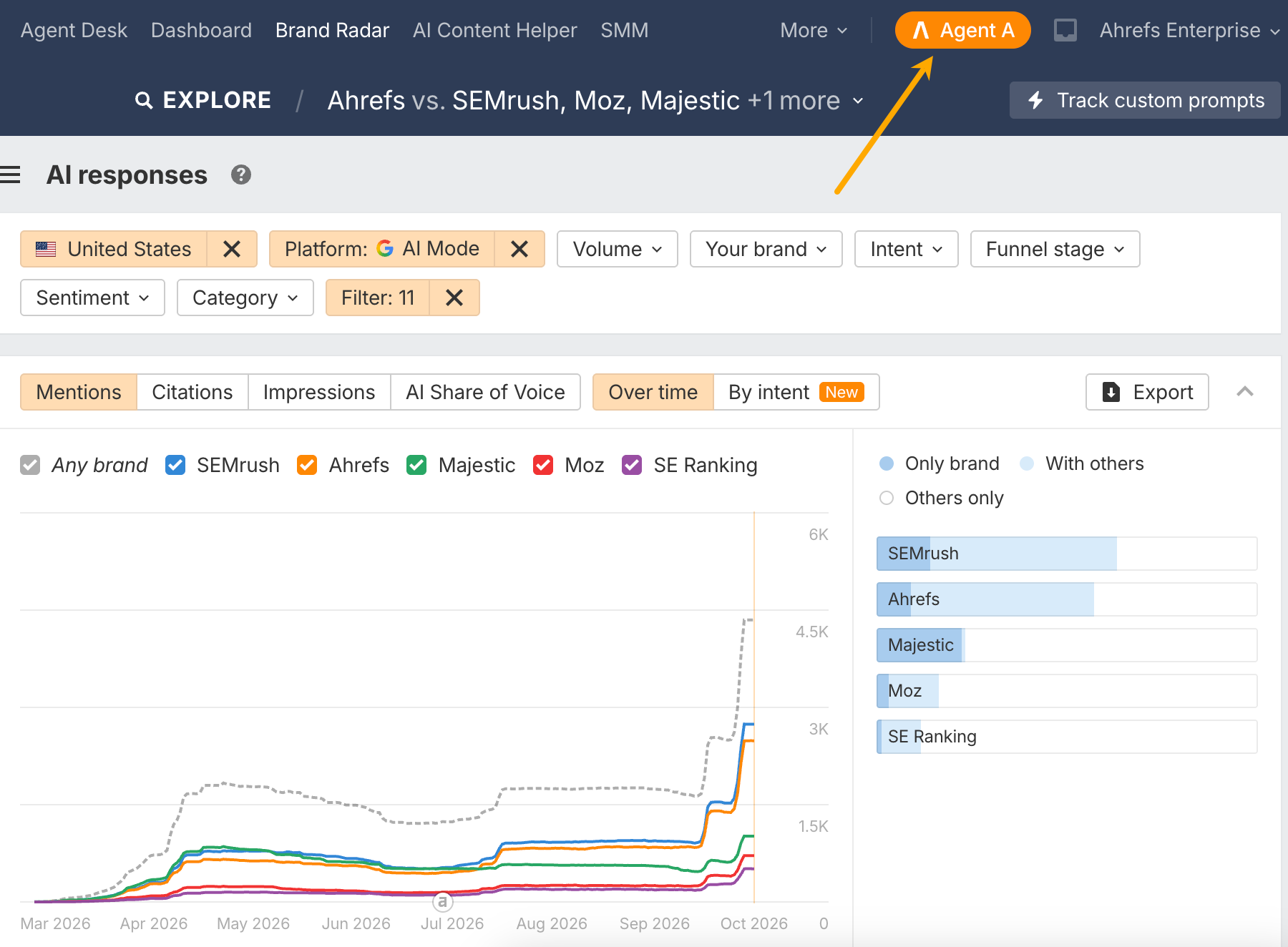Remove the United States filter

coord(232,249)
